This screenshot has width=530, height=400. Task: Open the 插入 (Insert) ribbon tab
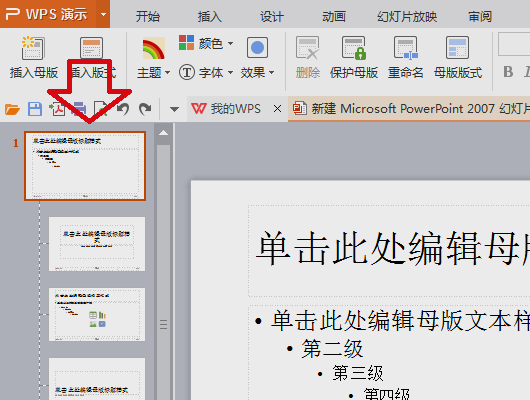210,16
